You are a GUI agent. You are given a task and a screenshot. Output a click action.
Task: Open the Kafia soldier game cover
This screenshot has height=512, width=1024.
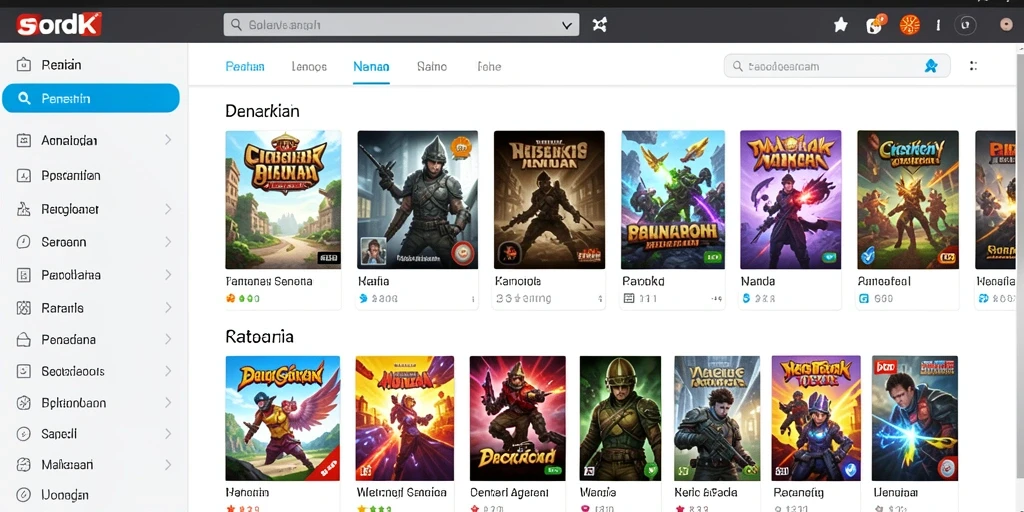(417, 200)
